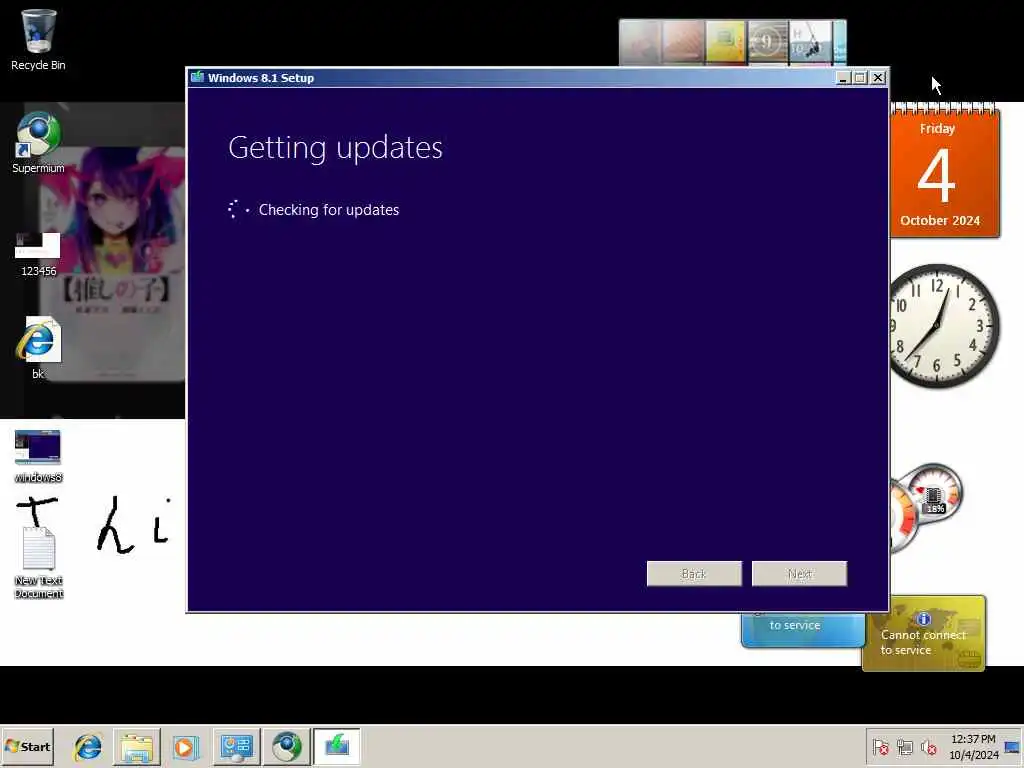Click the Next button in Setup

tap(799, 573)
